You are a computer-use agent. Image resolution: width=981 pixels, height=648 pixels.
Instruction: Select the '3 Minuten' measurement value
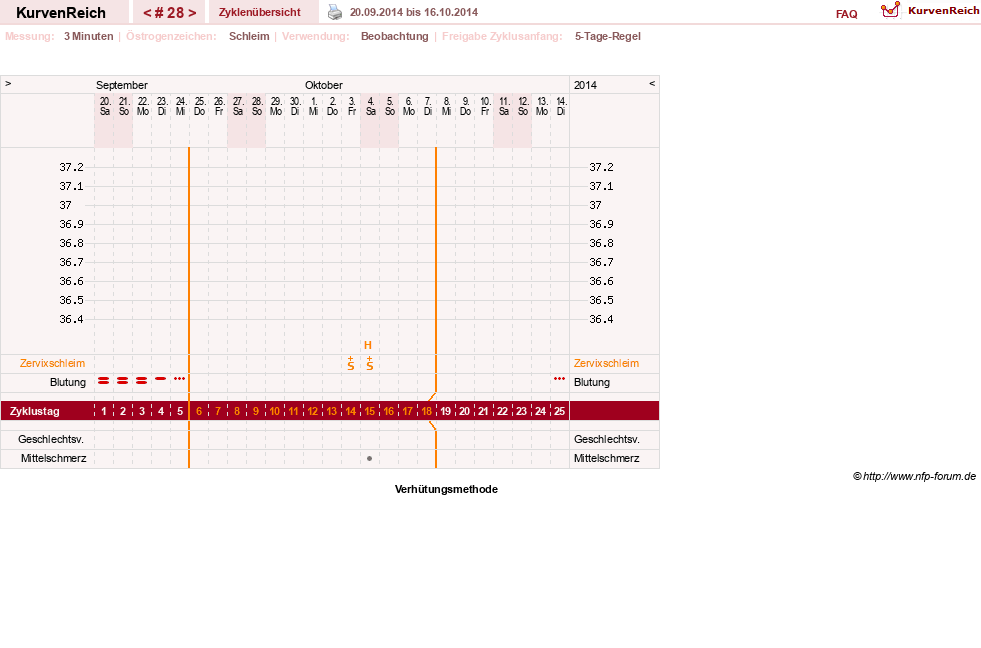point(88,36)
